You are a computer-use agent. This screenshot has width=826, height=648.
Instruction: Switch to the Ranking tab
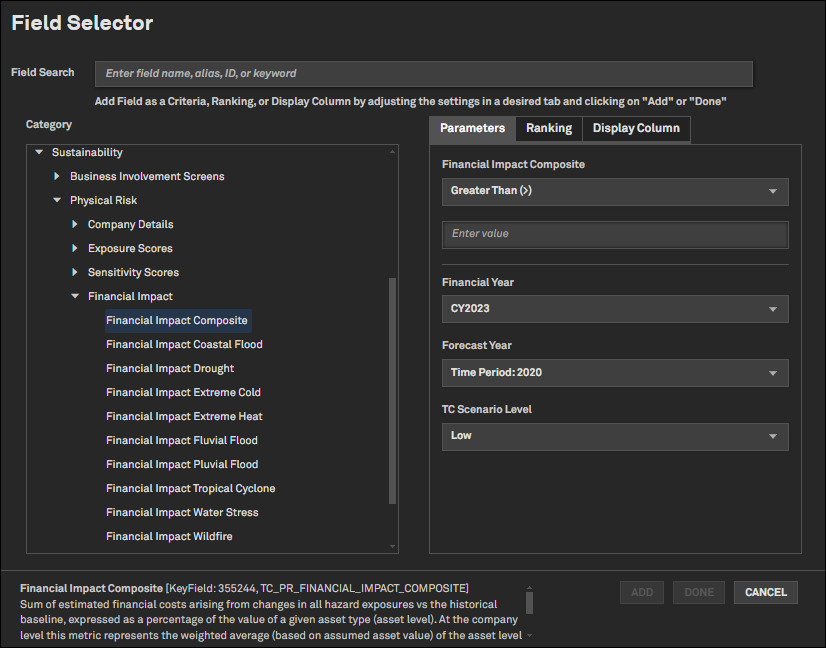(x=549, y=129)
